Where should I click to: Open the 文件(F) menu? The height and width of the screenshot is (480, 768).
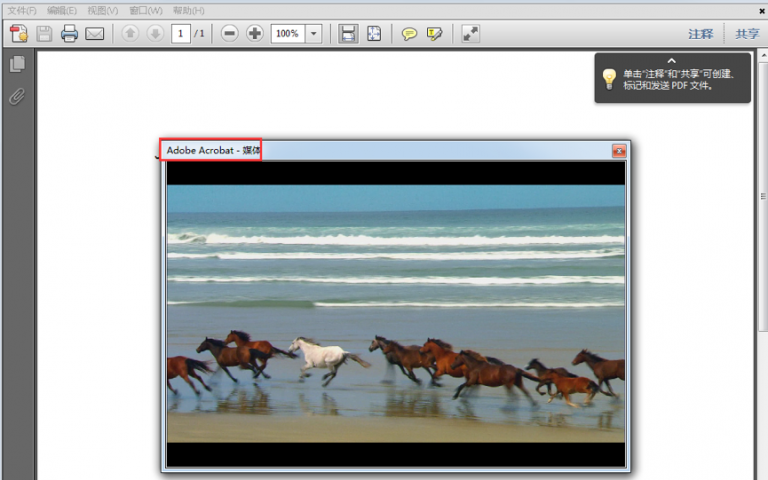click(x=22, y=10)
